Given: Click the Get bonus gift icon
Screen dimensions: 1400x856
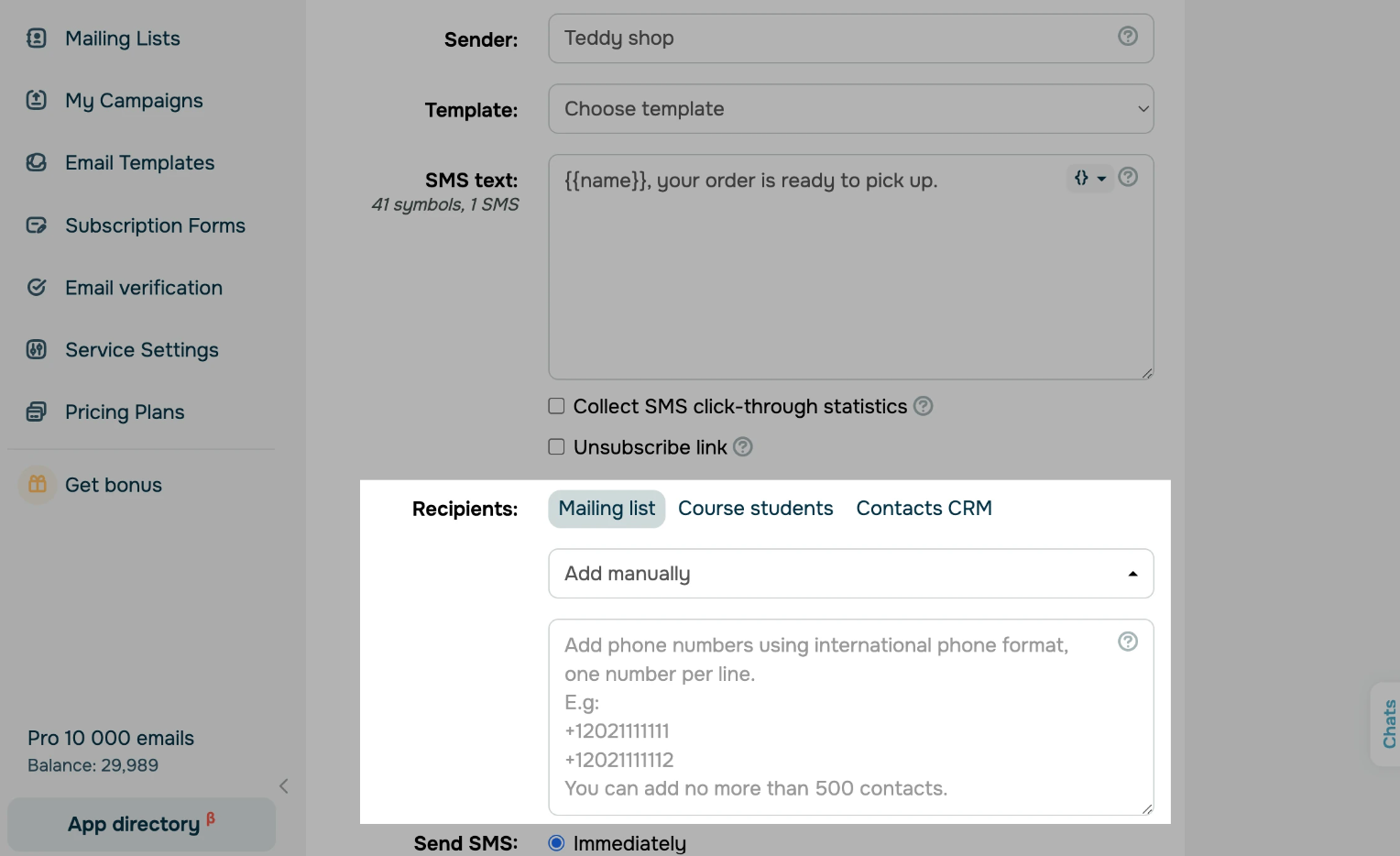Looking at the screenshot, I should 38,485.
